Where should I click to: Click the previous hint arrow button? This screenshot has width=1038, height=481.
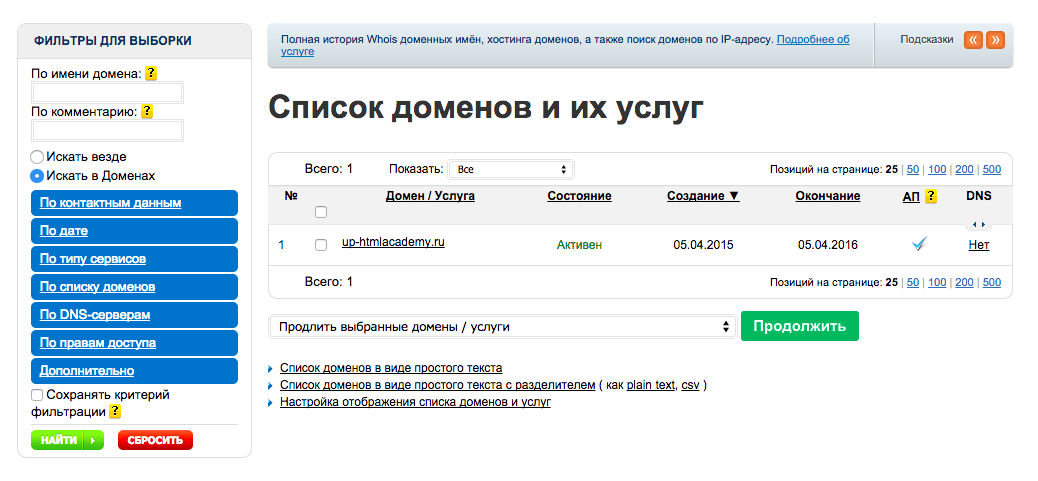(x=973, y=40)
